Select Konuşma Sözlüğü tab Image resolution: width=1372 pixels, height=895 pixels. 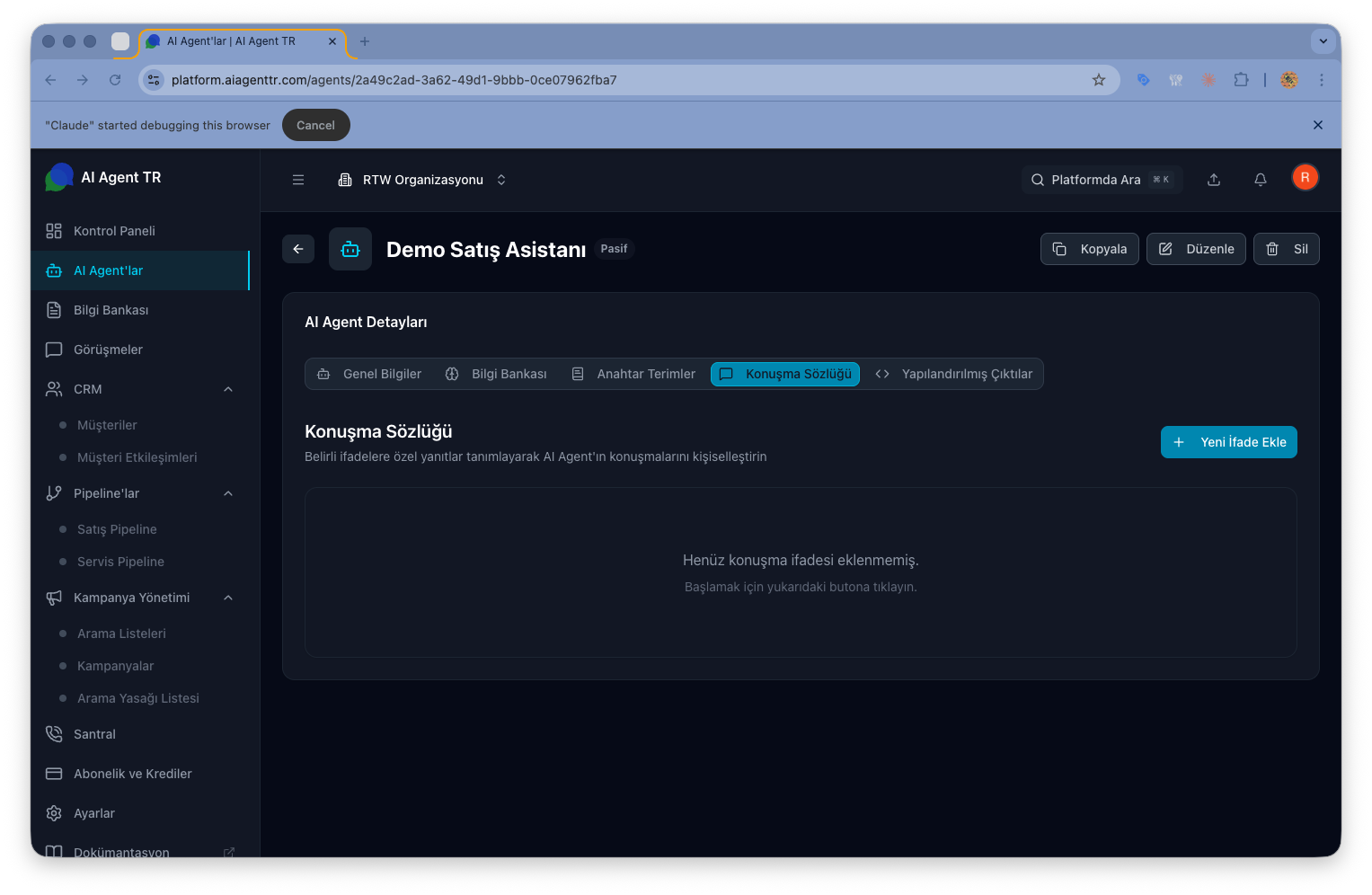(x=785, y=374)
